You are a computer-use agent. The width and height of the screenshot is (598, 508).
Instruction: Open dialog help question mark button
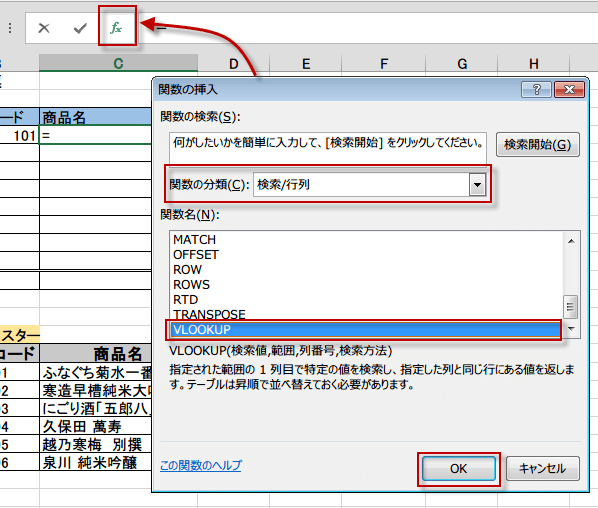click(x=536, y=90)
